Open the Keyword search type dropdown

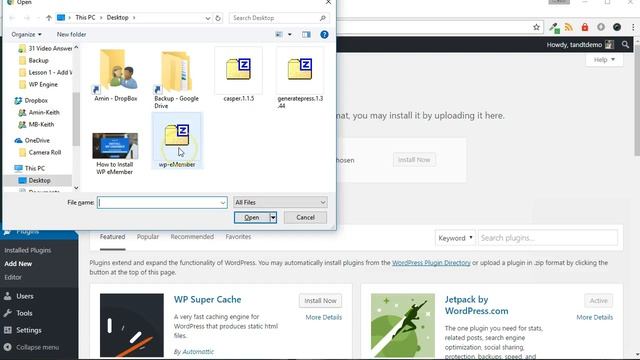point(455,238)
